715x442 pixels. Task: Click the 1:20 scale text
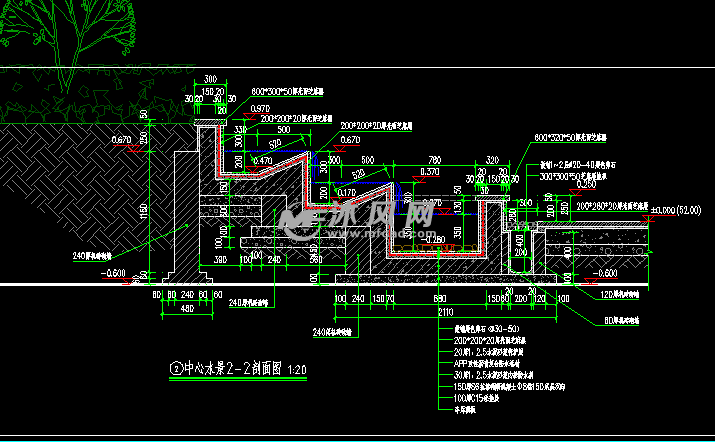pos(297,369)
